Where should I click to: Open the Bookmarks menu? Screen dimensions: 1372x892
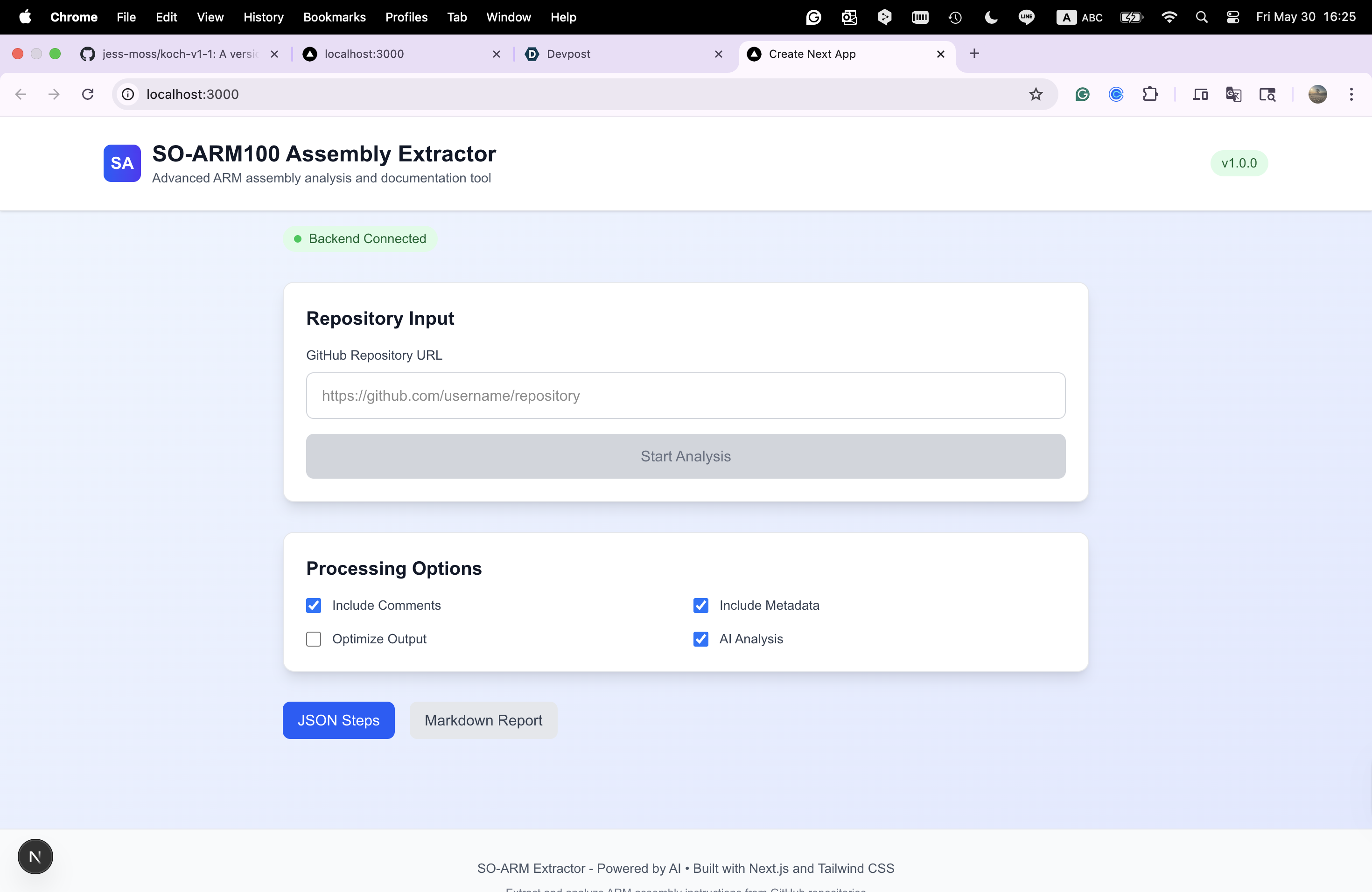tap(334, 17)
